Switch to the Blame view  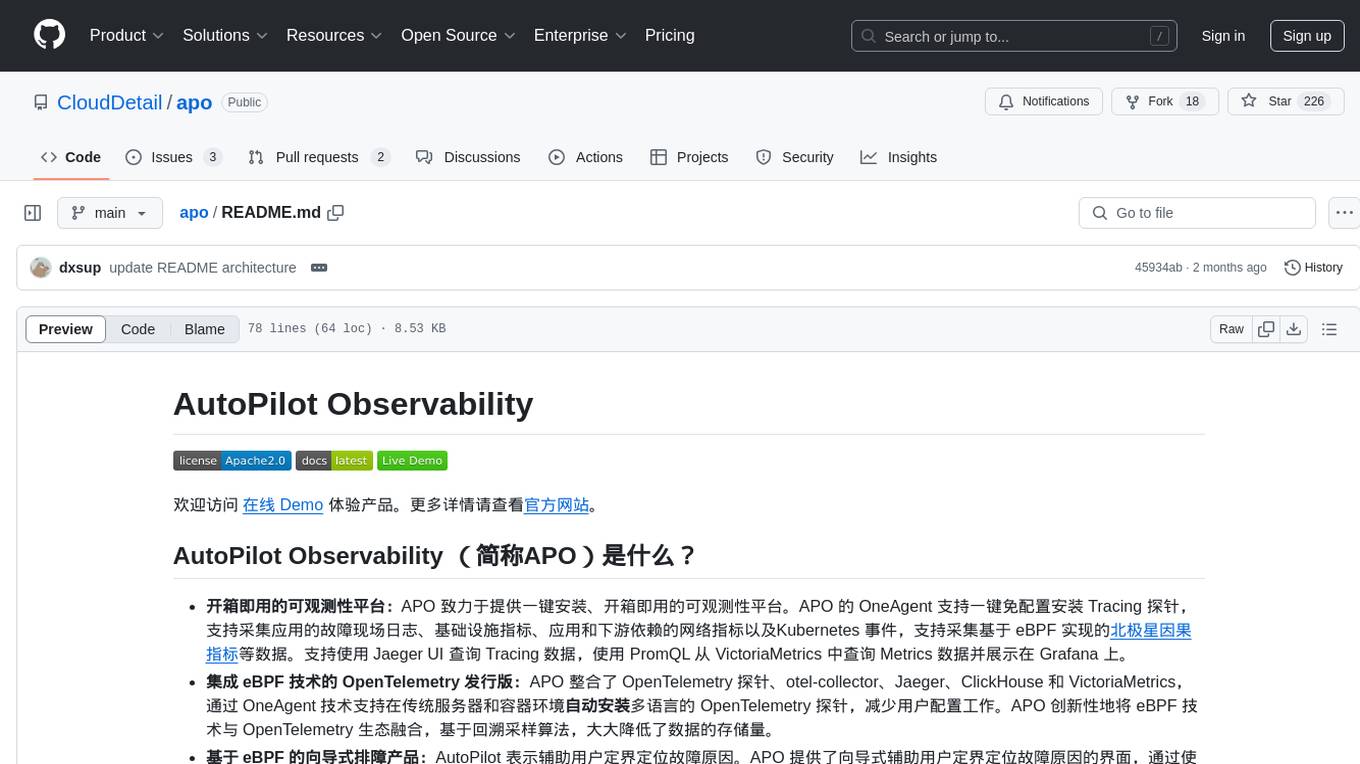click(205, 329)
